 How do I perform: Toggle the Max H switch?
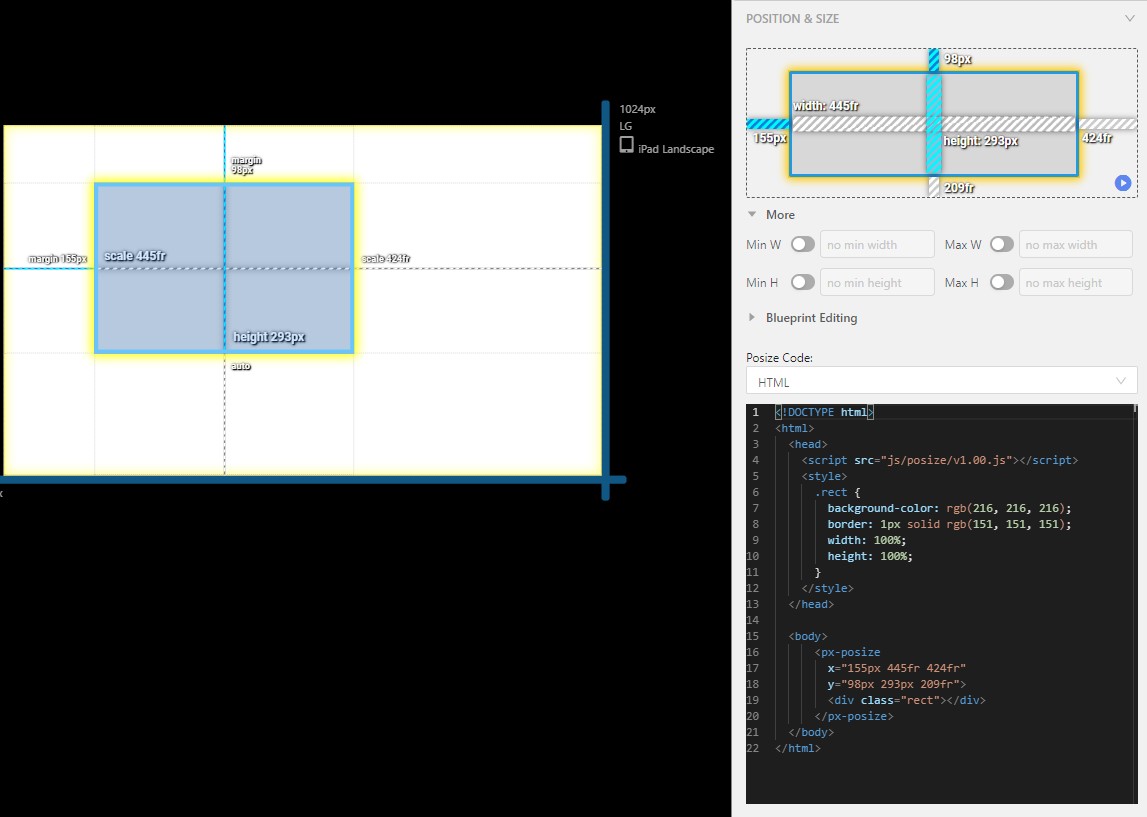[1001, 282]
